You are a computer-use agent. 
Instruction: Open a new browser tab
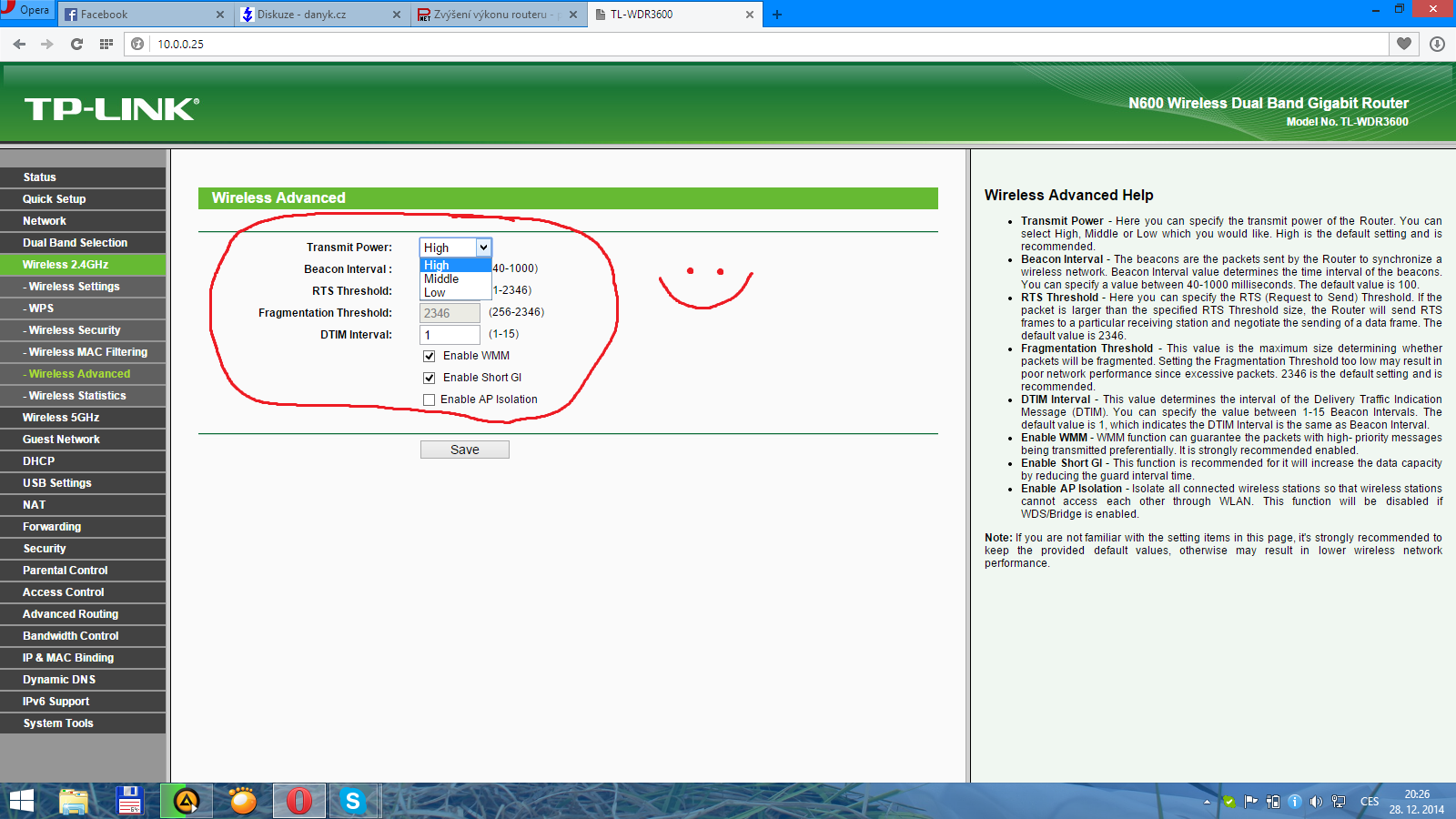pyautogui.click(x=777, y=15)
